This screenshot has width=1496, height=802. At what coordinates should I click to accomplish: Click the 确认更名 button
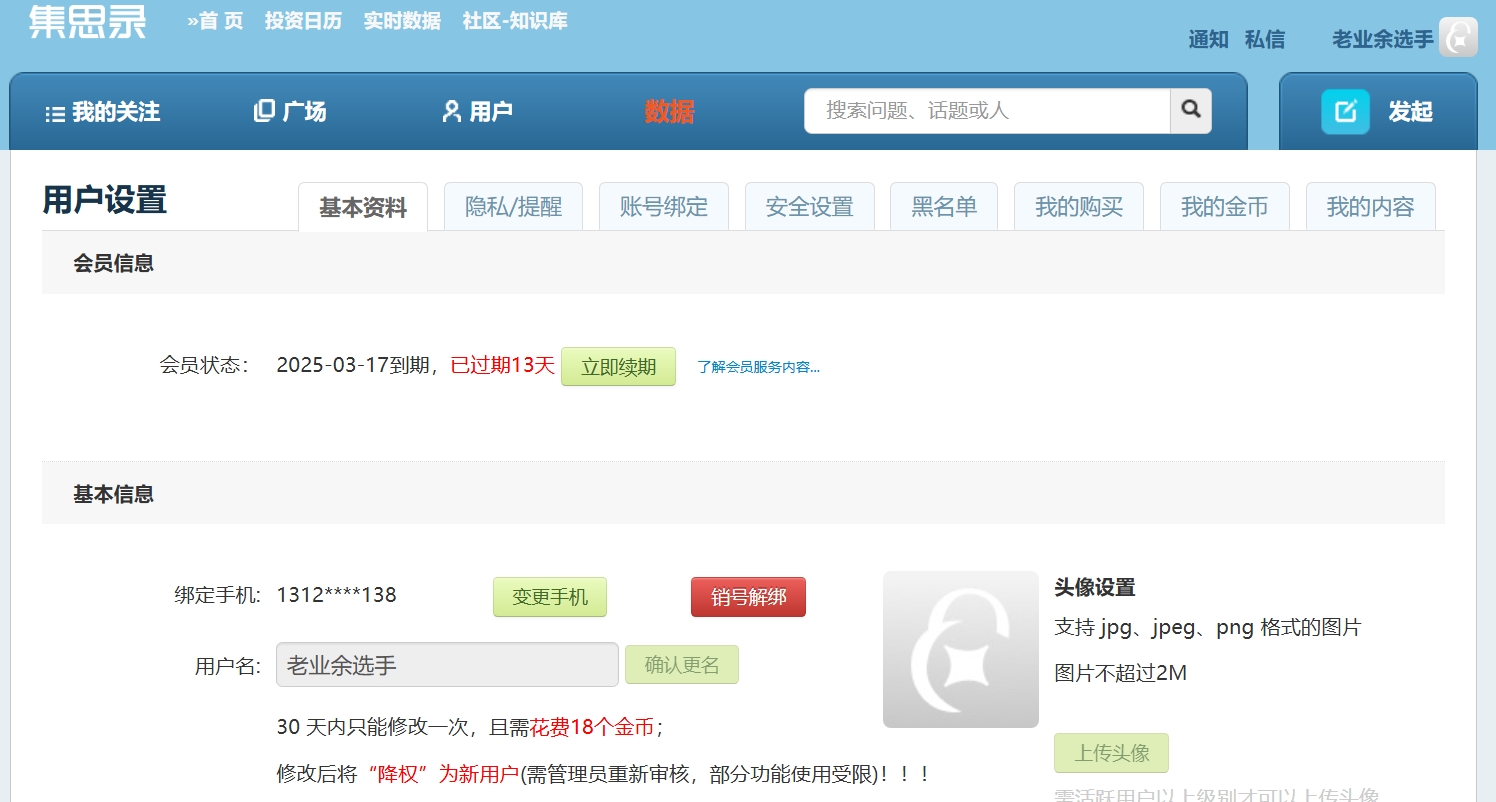click(682, 665)
